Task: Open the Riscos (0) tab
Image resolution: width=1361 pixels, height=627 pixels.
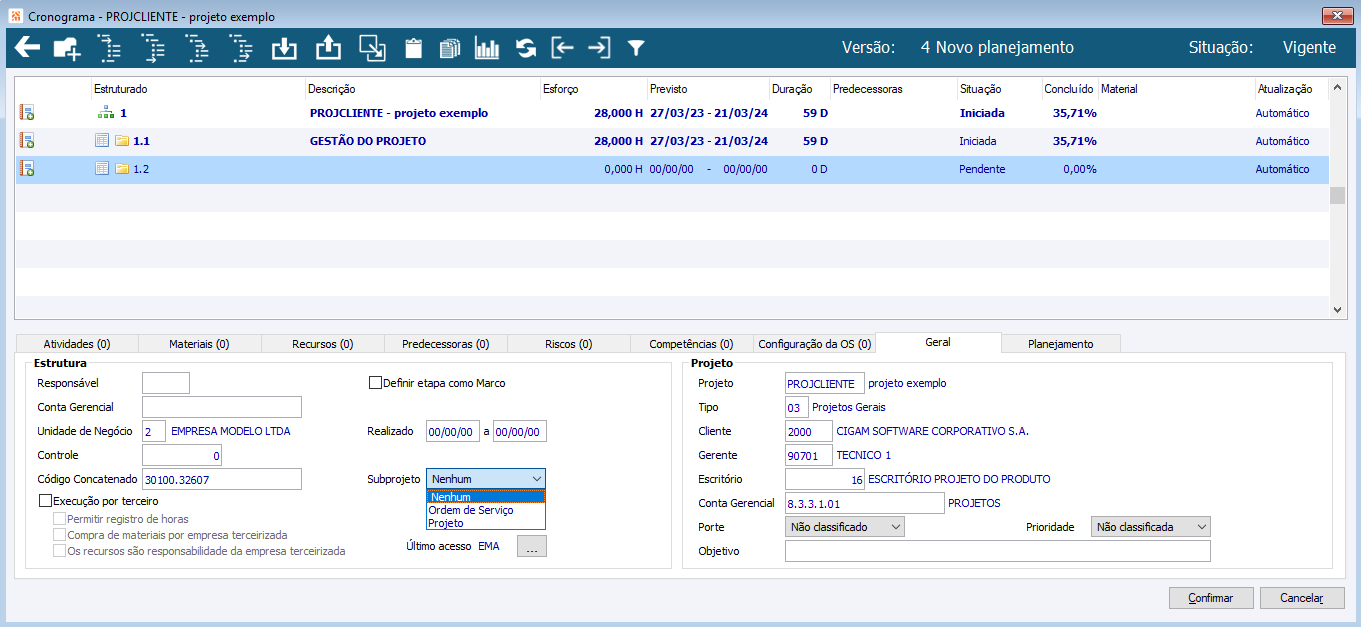Action: coord(569,344)
